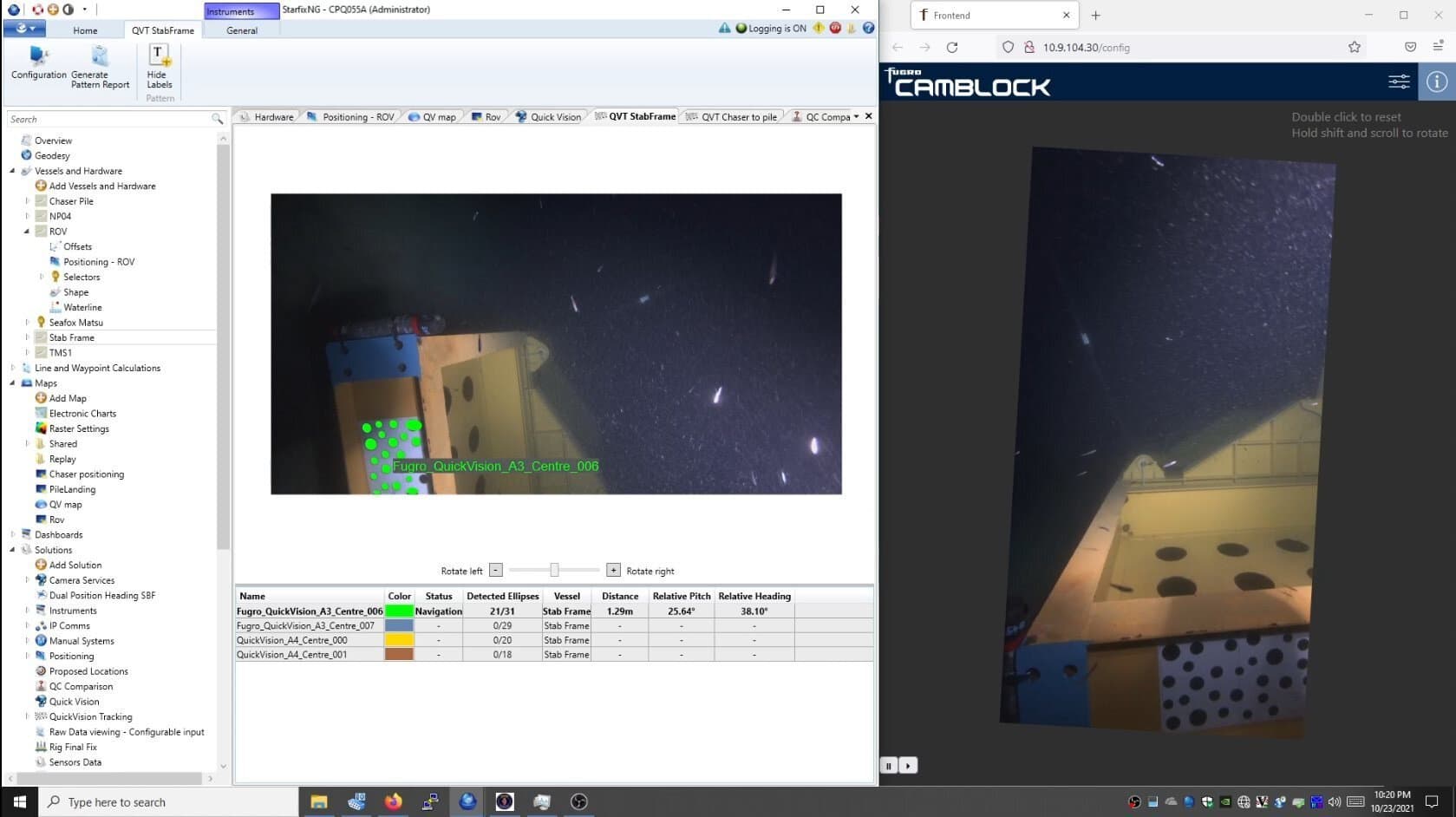Open the Camblock settings sliders icon
The image size is (1456, 817).
(x=1399, y=82)
